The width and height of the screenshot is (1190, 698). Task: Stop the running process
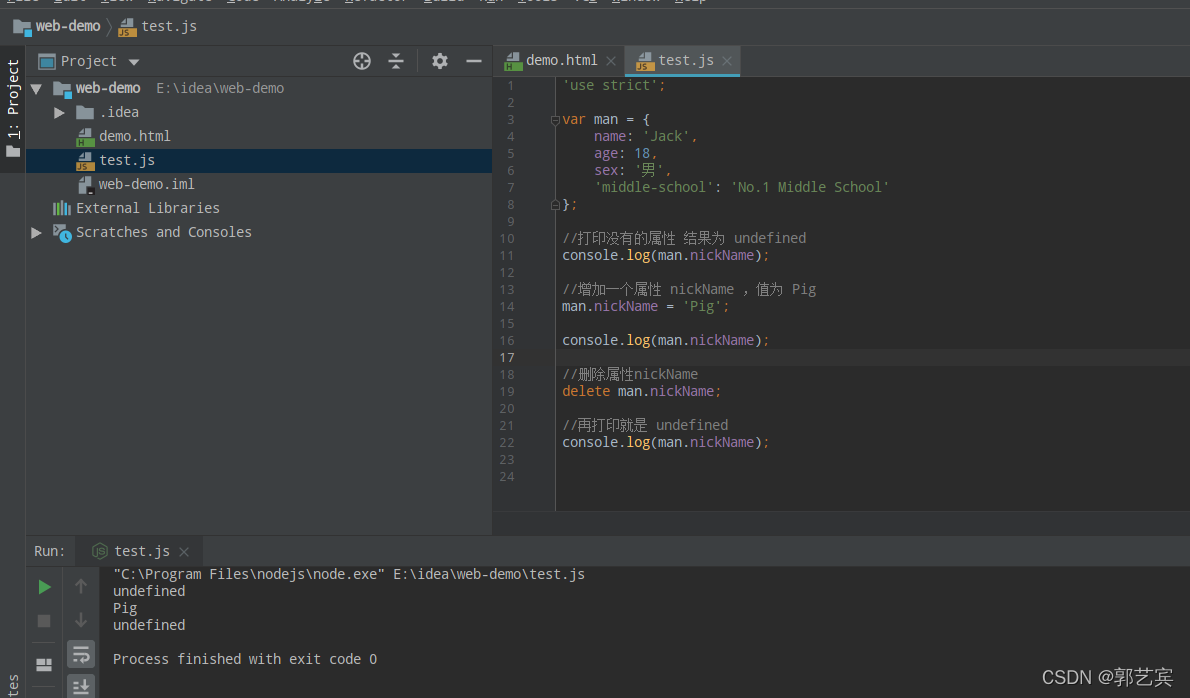(44, 621)
